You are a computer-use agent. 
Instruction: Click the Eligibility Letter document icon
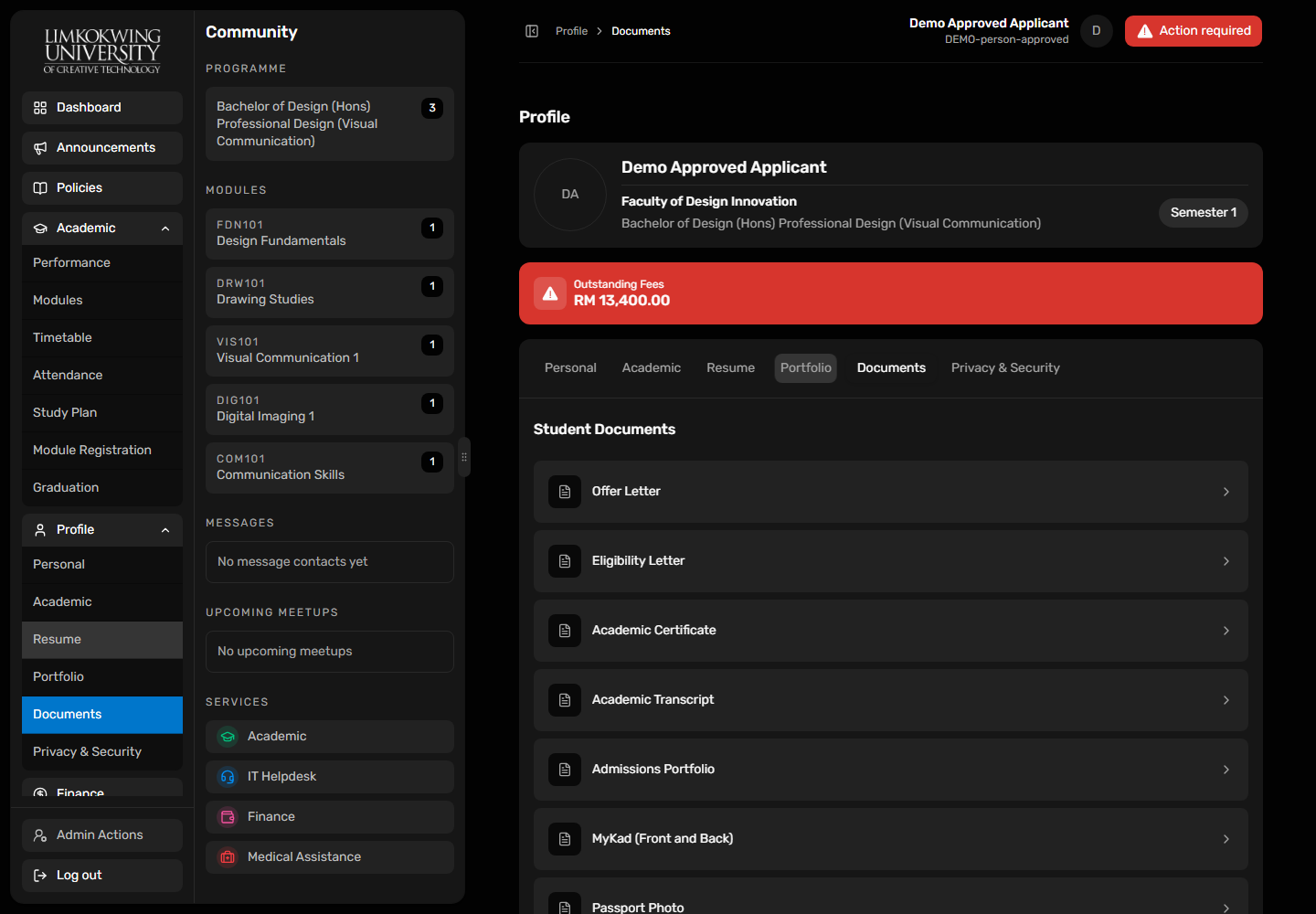(565, 561)
